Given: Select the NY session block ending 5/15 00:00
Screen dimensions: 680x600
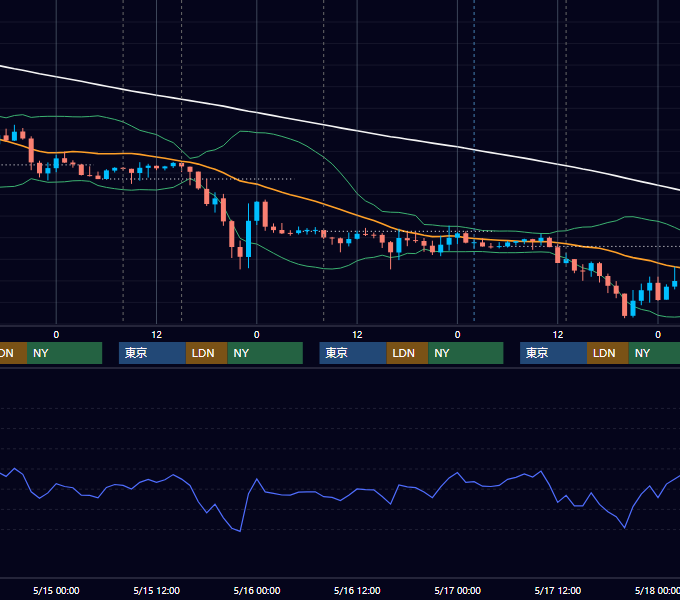Looking at the screenshot, I should point(64,353).
